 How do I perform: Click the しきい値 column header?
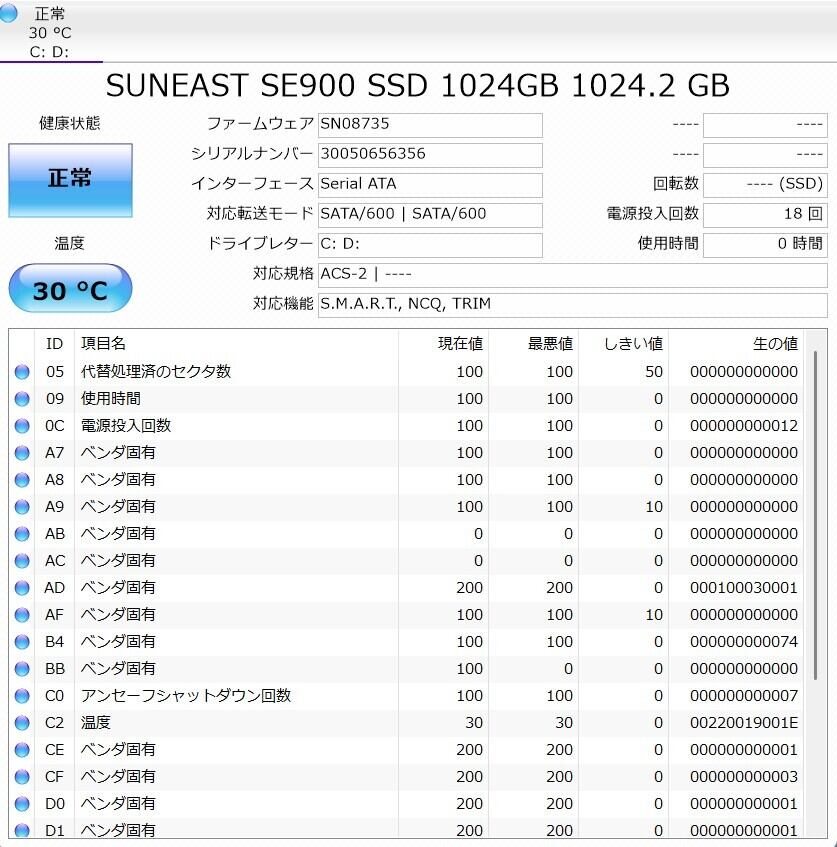(x=623, y=344)
